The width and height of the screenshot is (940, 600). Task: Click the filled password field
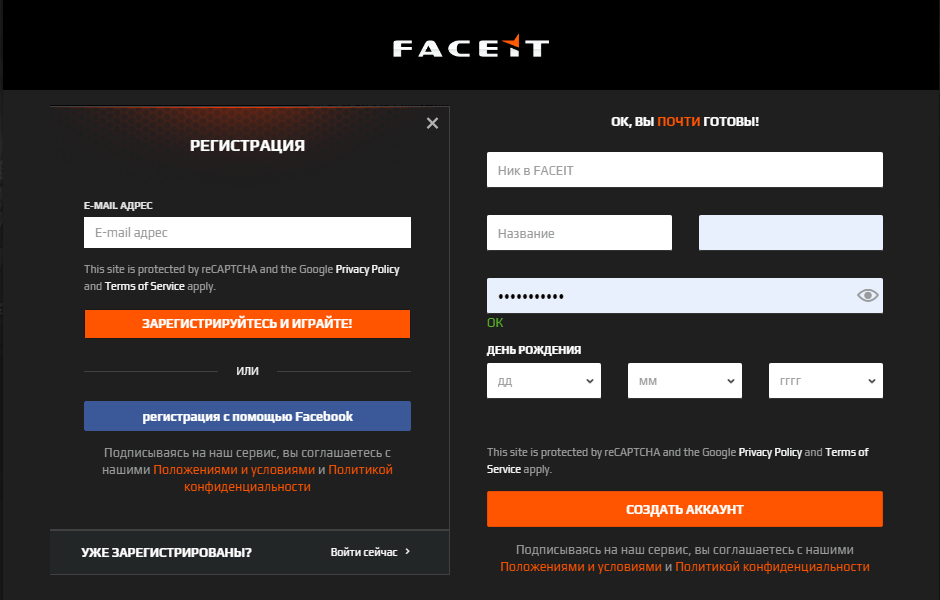[x=670, y=295]
